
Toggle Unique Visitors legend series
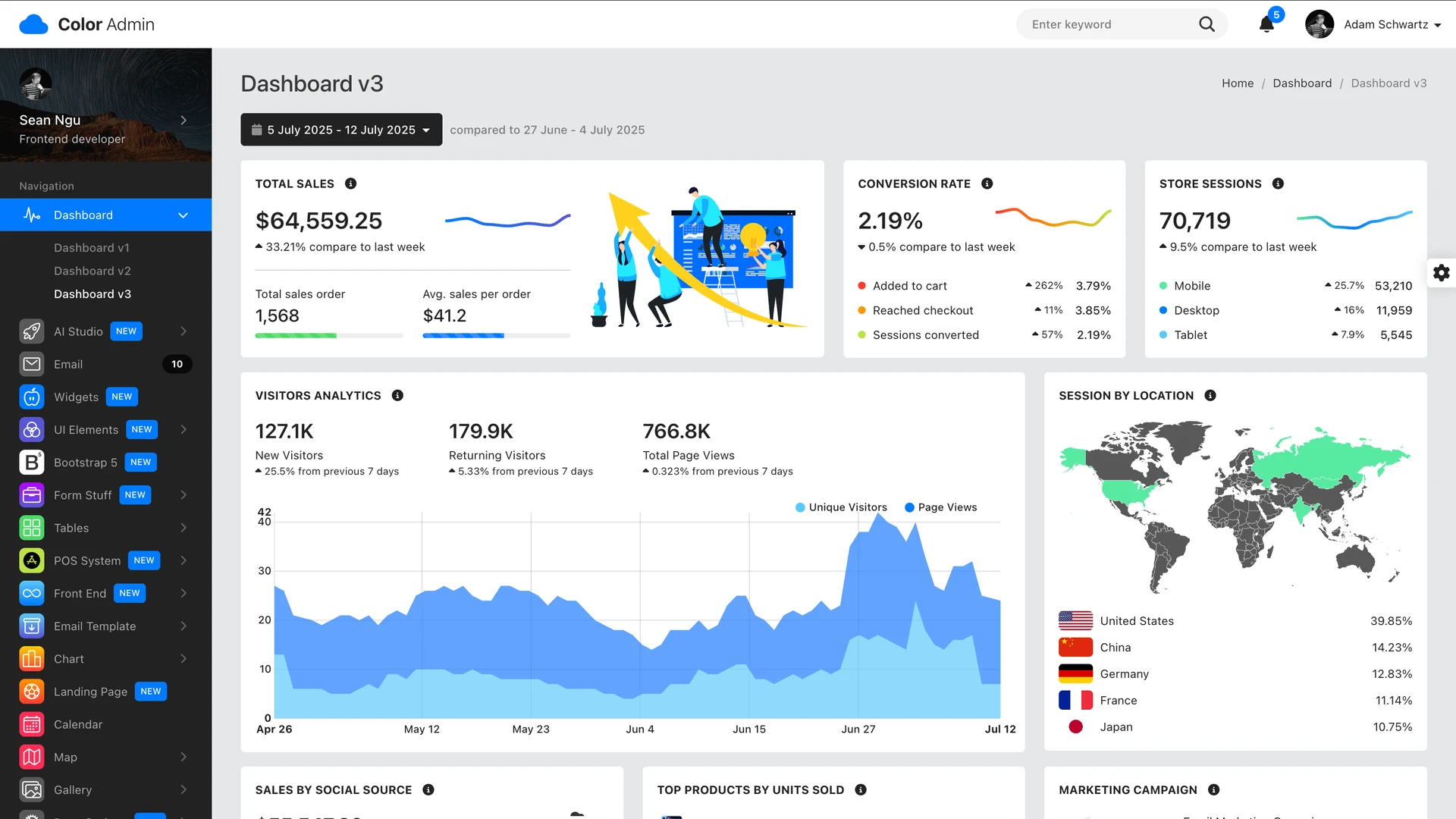840,507
